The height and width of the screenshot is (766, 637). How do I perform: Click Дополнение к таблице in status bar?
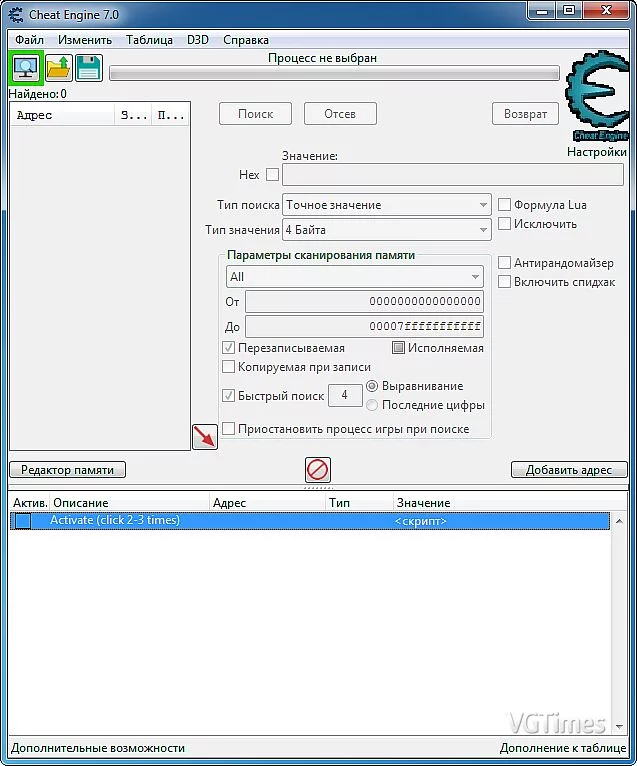(x=562, y=748)
